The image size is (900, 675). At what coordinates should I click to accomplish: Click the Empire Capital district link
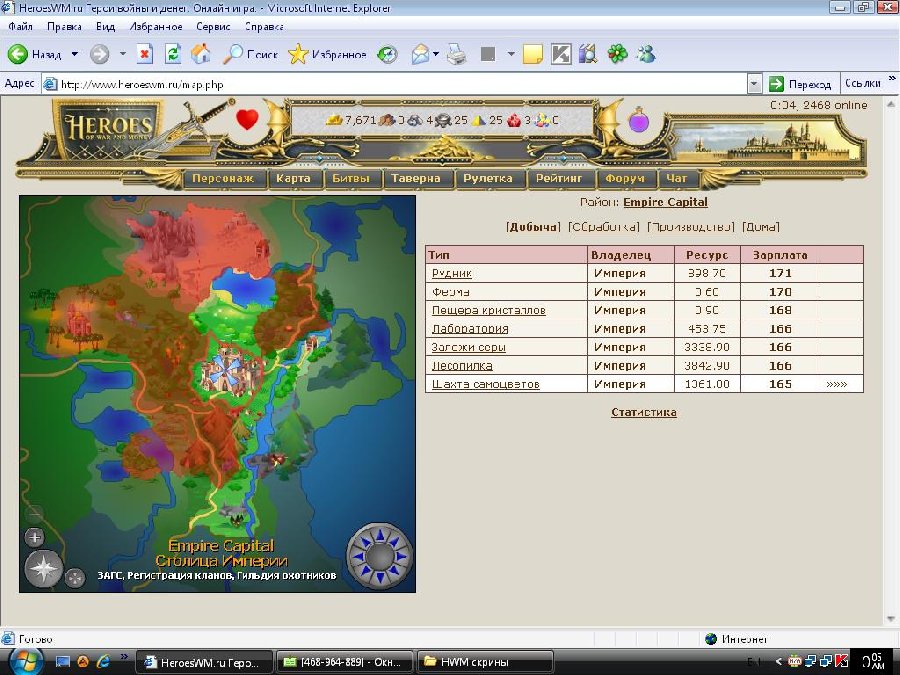click(x=665, y=202)
